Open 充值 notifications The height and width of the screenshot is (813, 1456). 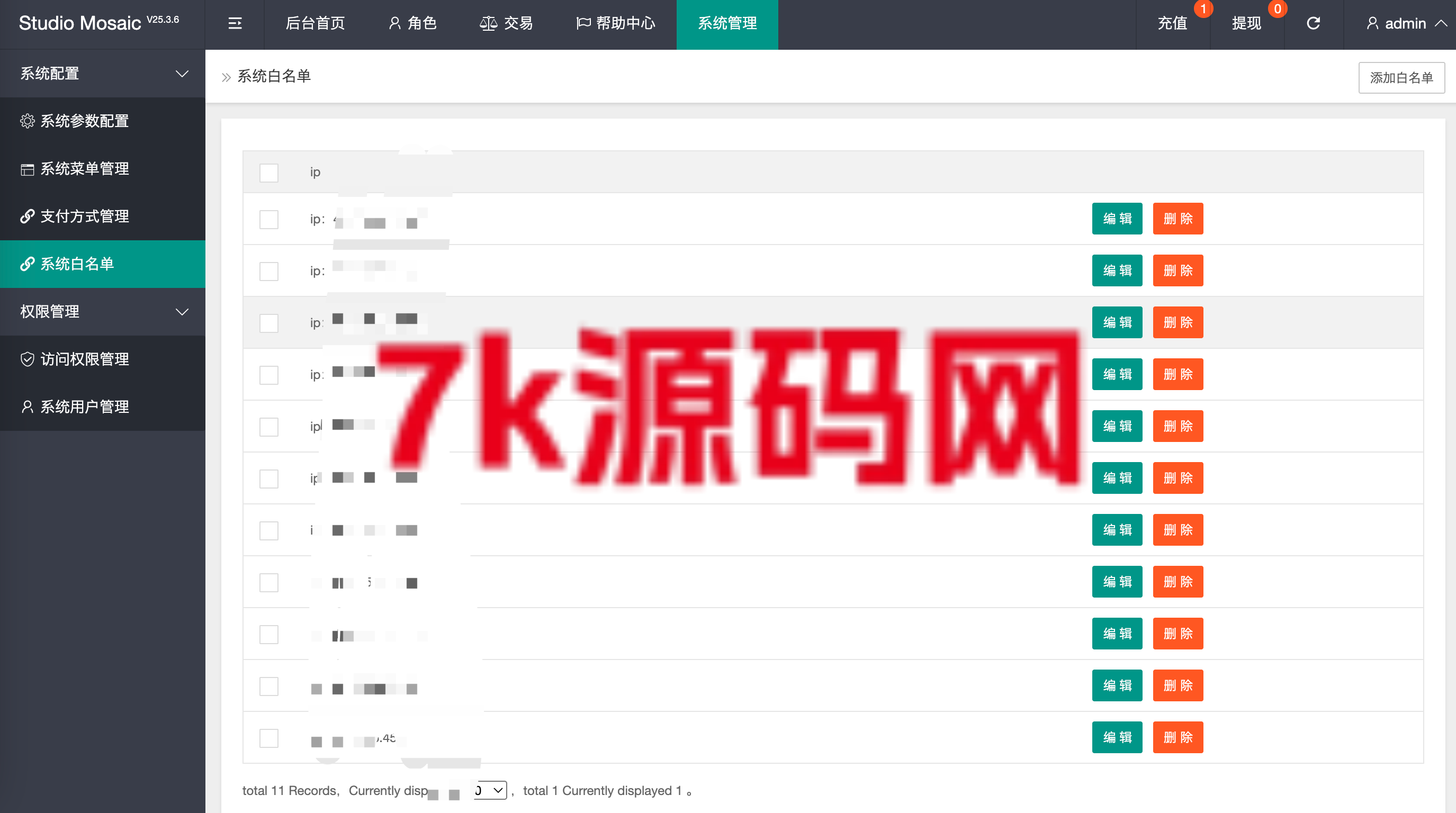1172,23
